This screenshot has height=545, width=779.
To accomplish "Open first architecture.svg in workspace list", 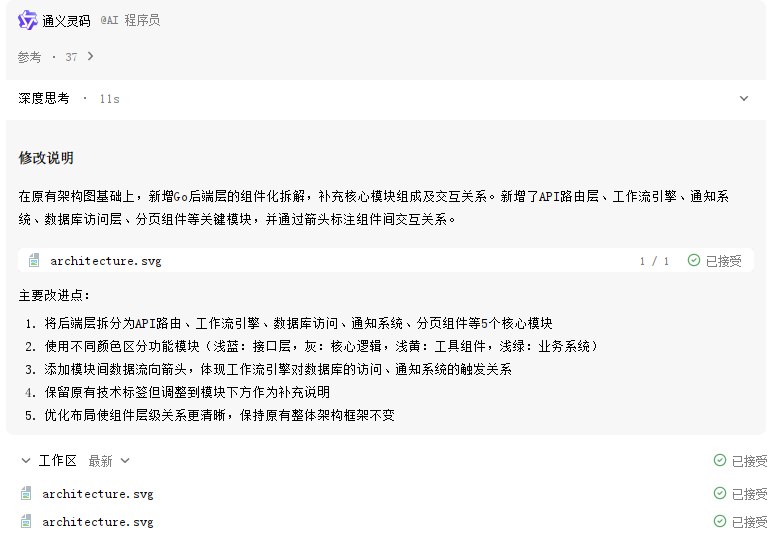I will 98,494.
